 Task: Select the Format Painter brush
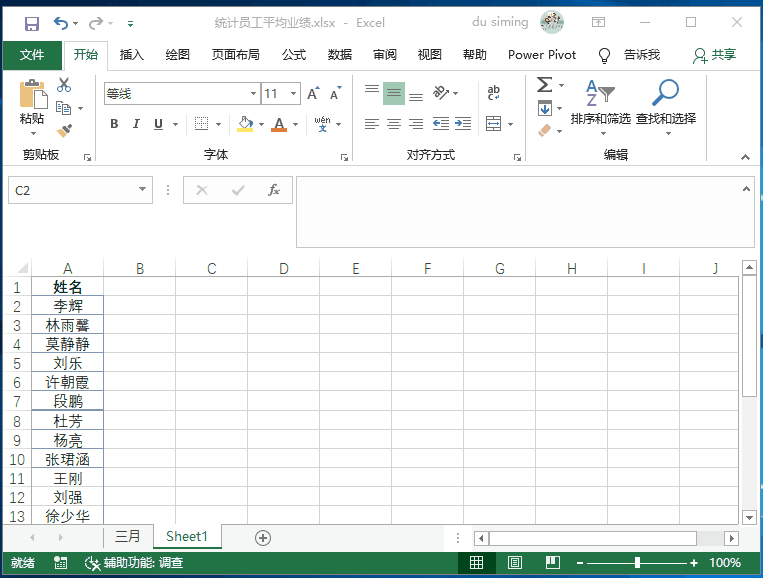tap(64, 129)
